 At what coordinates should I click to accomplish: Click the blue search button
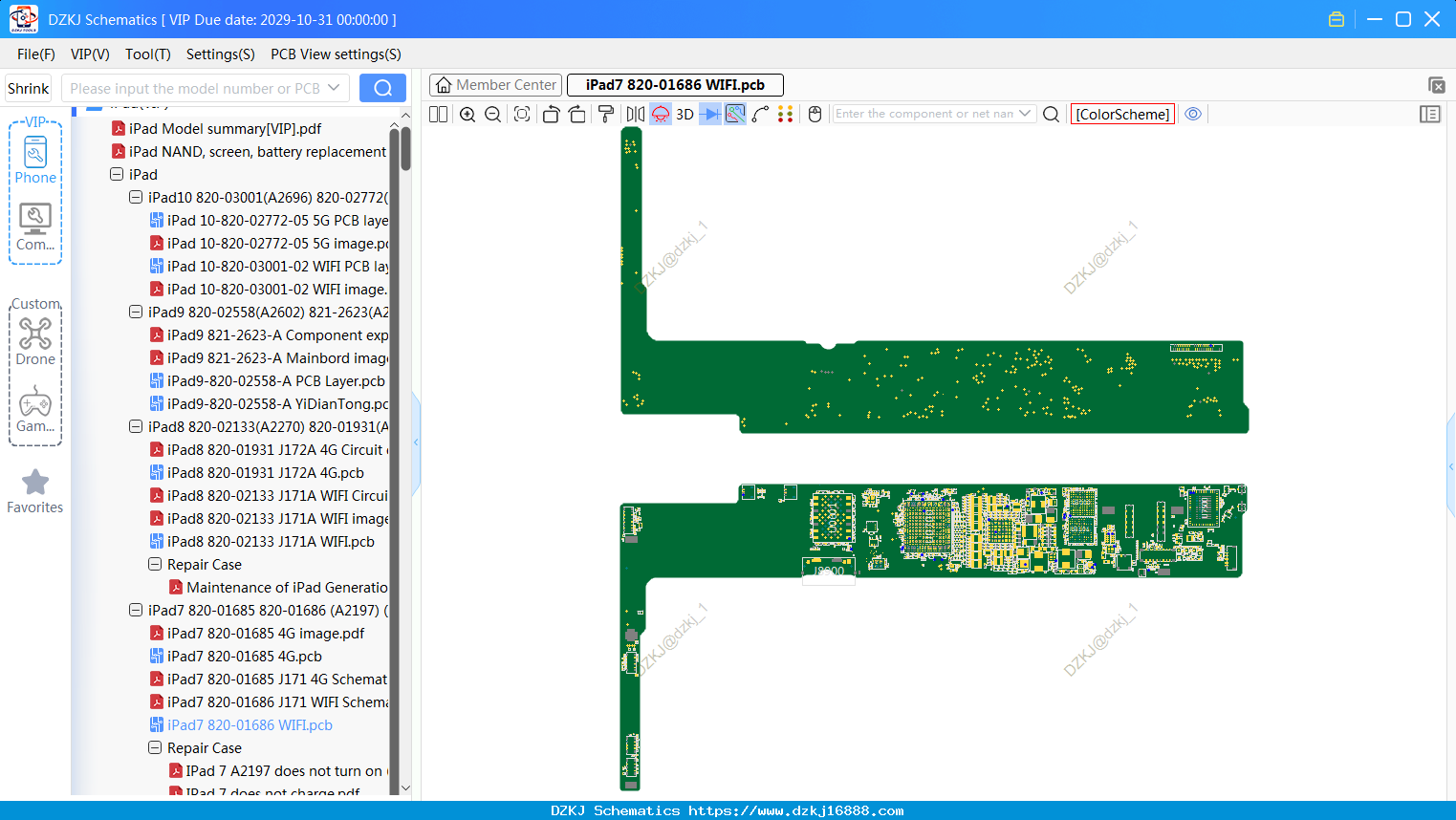382,88
